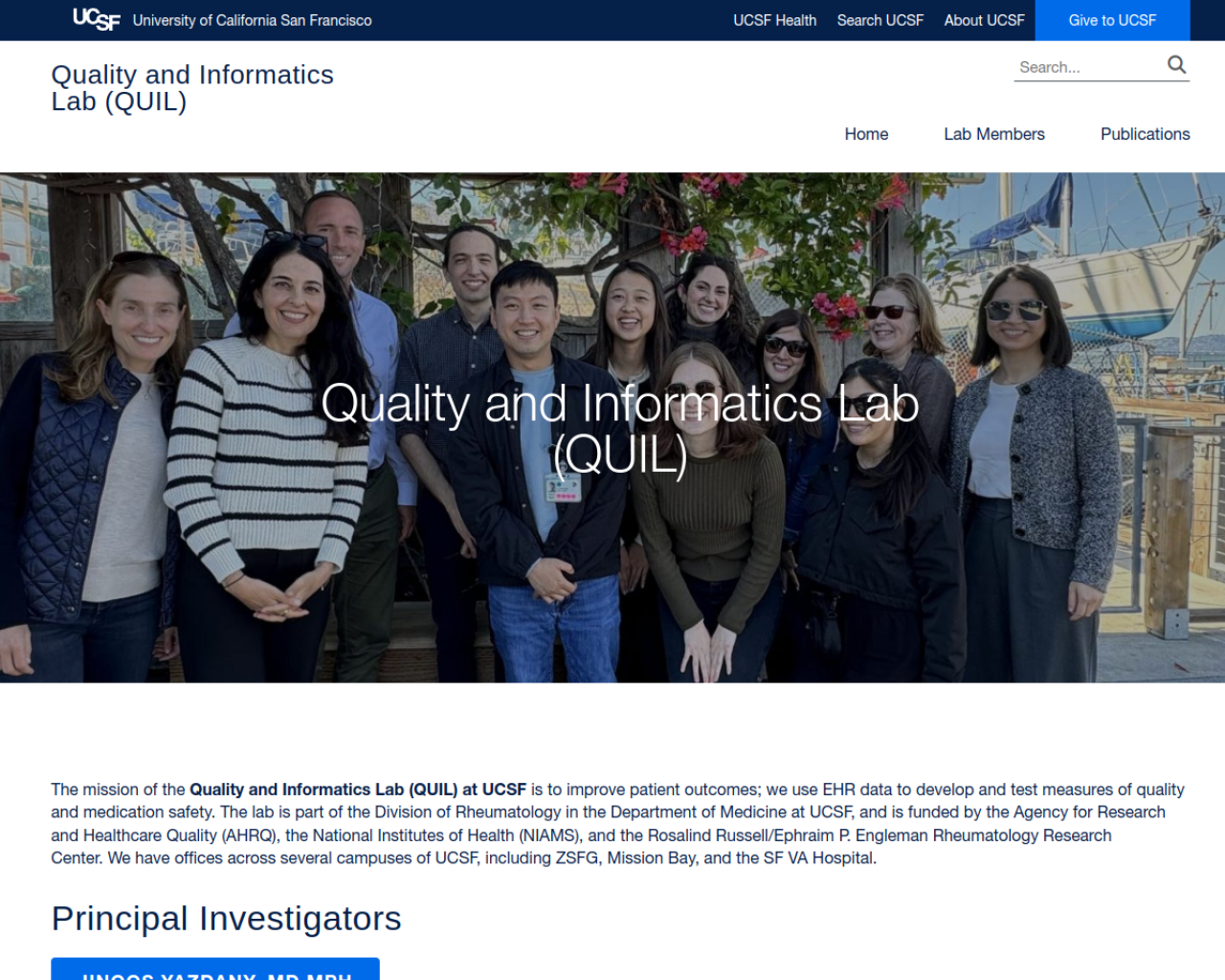Viewport: 1225px width, 980px height.
Task: Open the About UCSF link
Action: click(x=984, y=20)
